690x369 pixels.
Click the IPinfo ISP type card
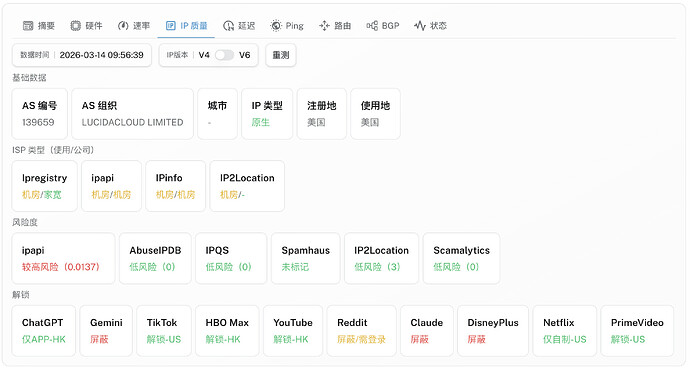(176, 186)
